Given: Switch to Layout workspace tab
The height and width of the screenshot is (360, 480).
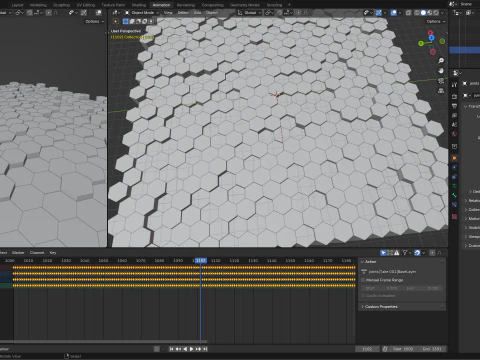Looking at the screenshot, I should 17,5.
